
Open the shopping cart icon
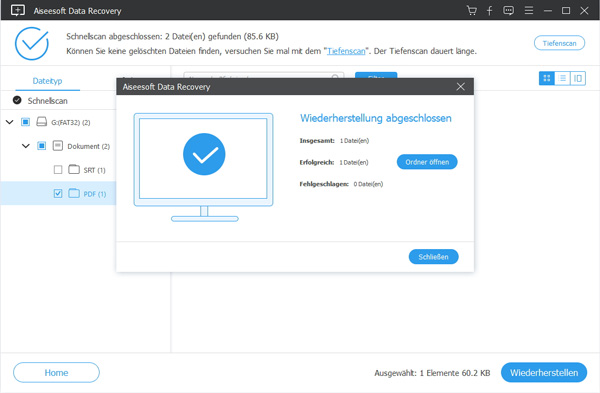472,10
